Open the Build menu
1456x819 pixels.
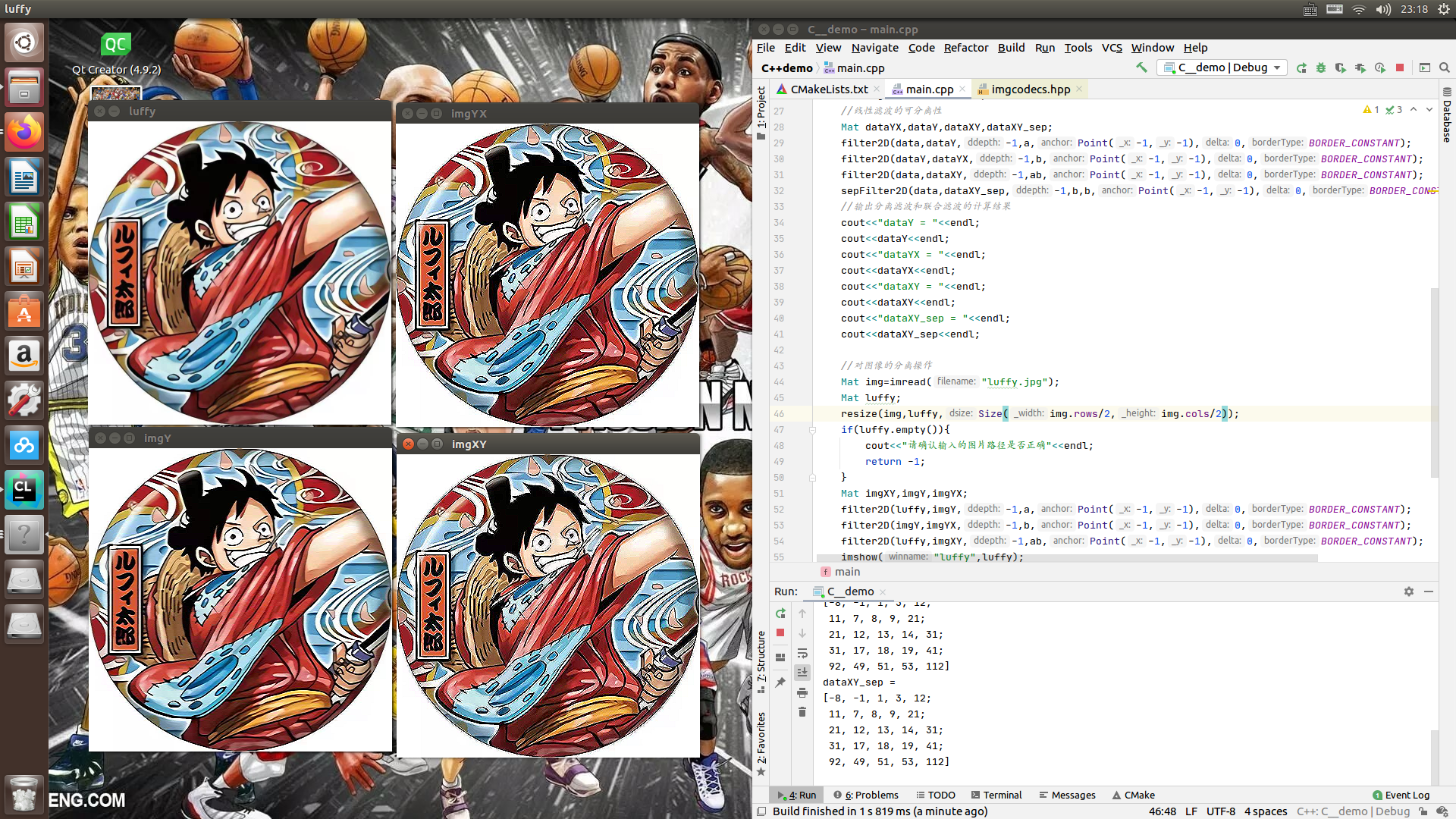[x=1011, y=48]
